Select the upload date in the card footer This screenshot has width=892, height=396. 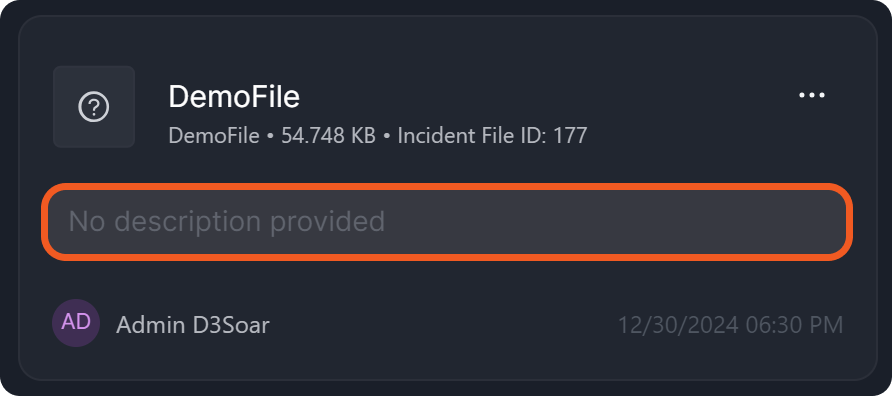tap(730, 325)
